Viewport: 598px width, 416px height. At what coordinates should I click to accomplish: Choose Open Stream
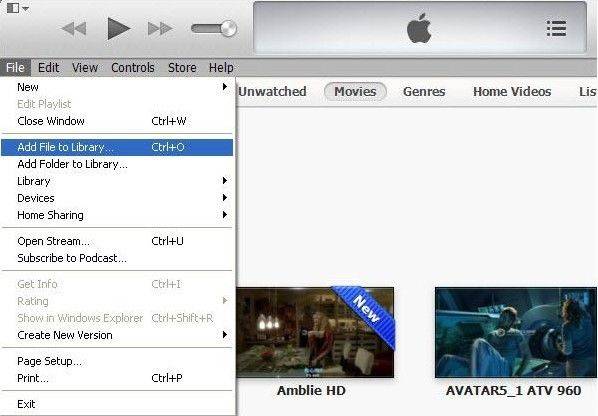(x=117, y=241)
